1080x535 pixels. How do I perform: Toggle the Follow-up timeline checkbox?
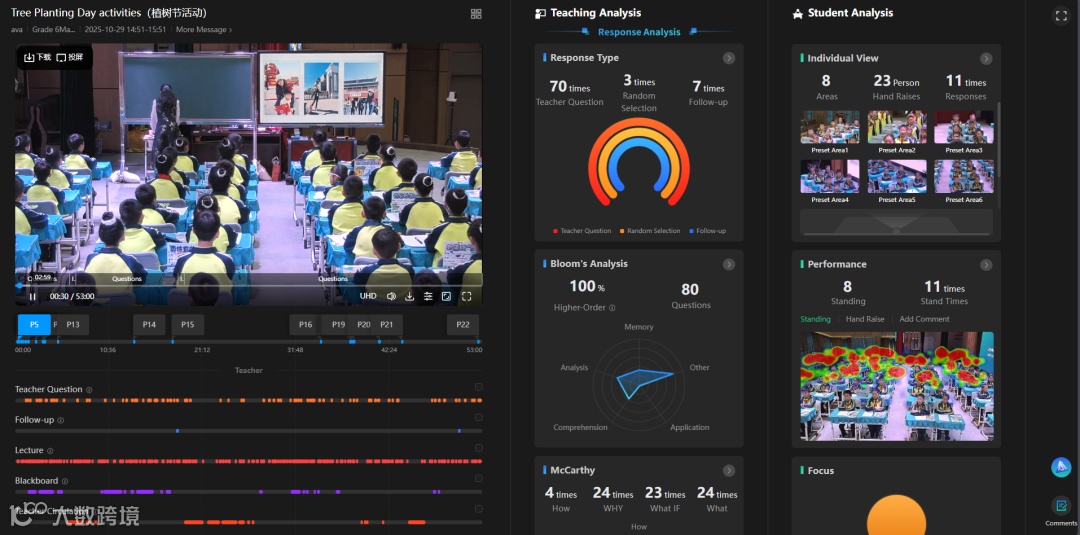(x=479, y=417)
